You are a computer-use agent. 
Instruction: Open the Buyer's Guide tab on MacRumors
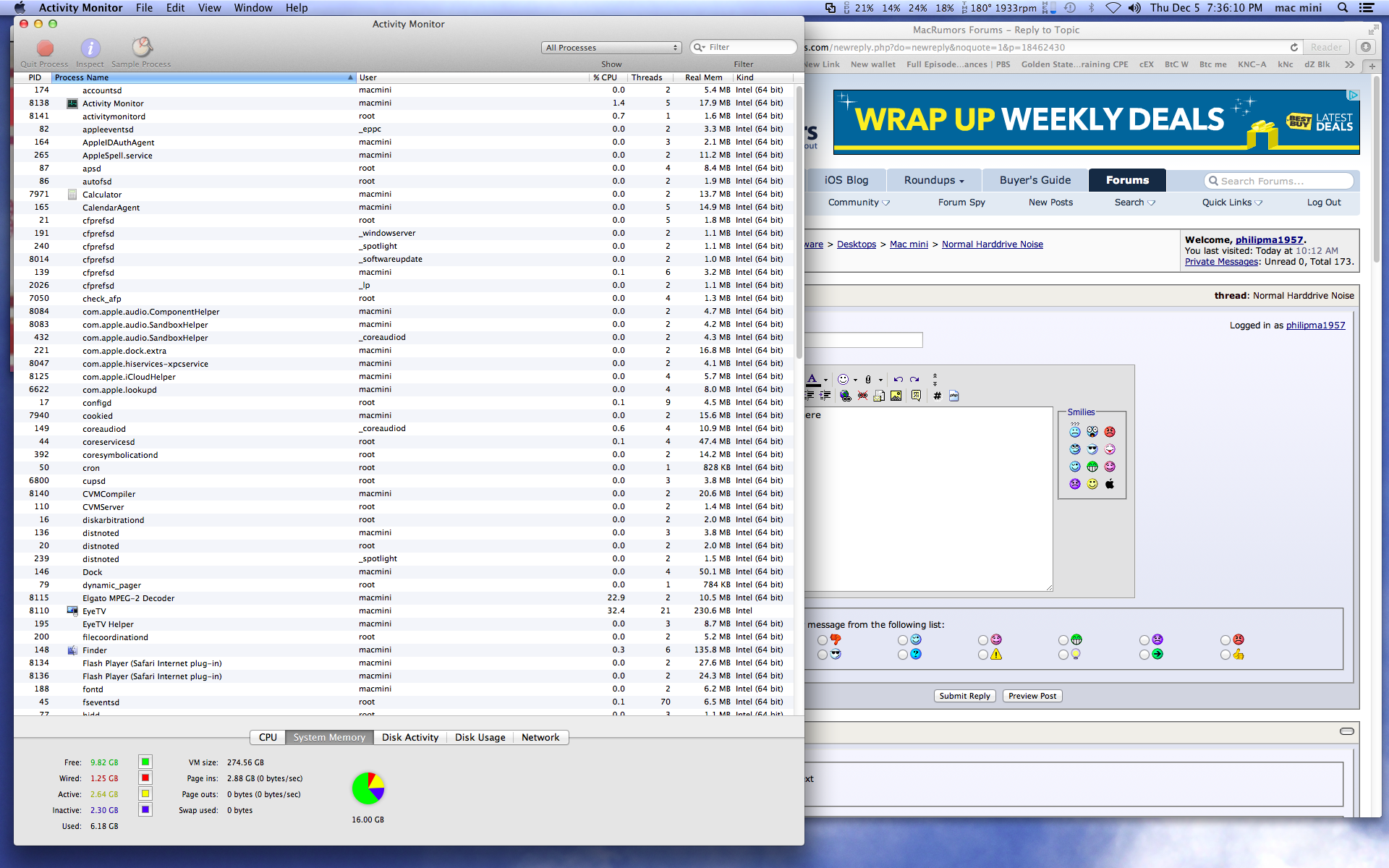tap(1035, 180)
